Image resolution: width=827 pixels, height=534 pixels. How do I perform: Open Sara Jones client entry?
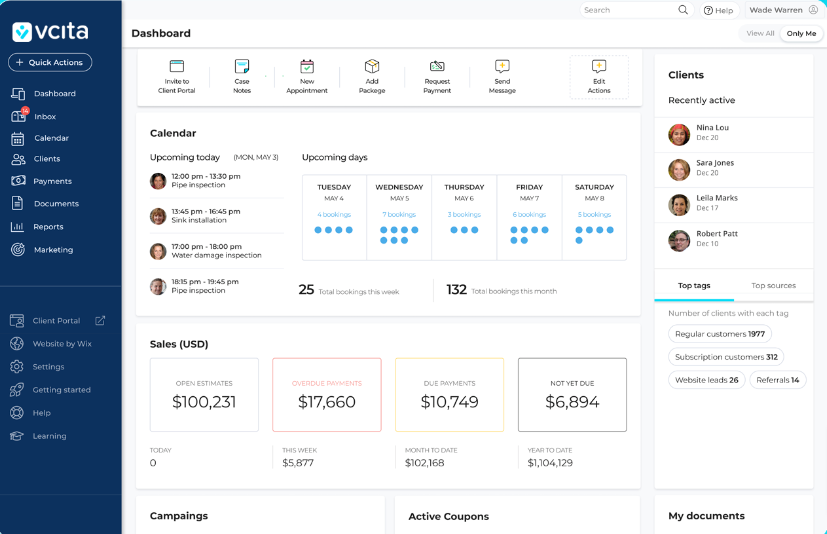(734, 170)
